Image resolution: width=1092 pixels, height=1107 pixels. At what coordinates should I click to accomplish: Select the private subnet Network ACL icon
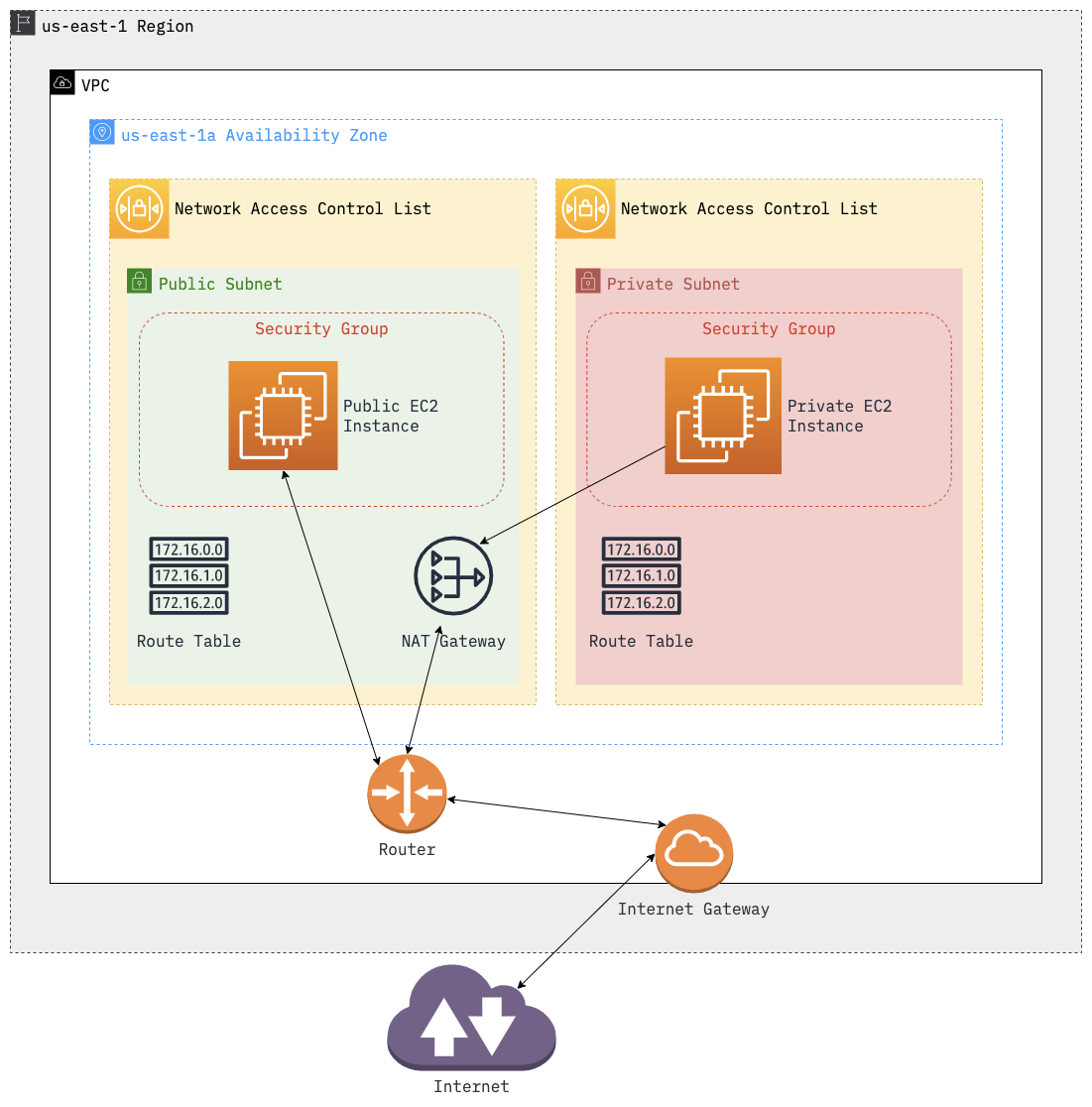click(x=585, y=209)
